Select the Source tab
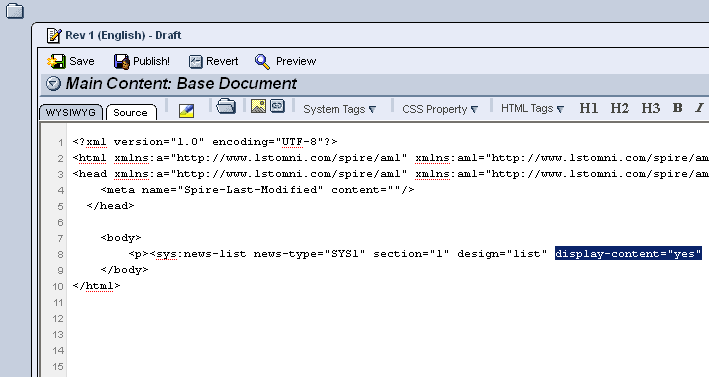The image size is (709, 377). 131,113
